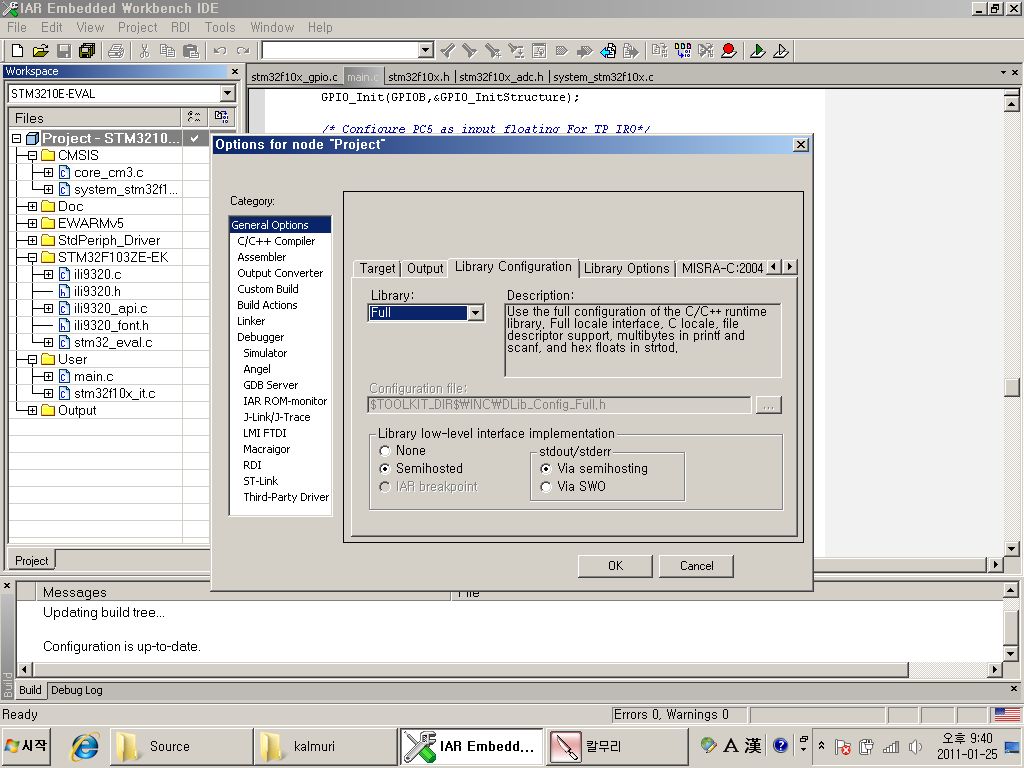Click the configuration file browse button

pos(768,405)
